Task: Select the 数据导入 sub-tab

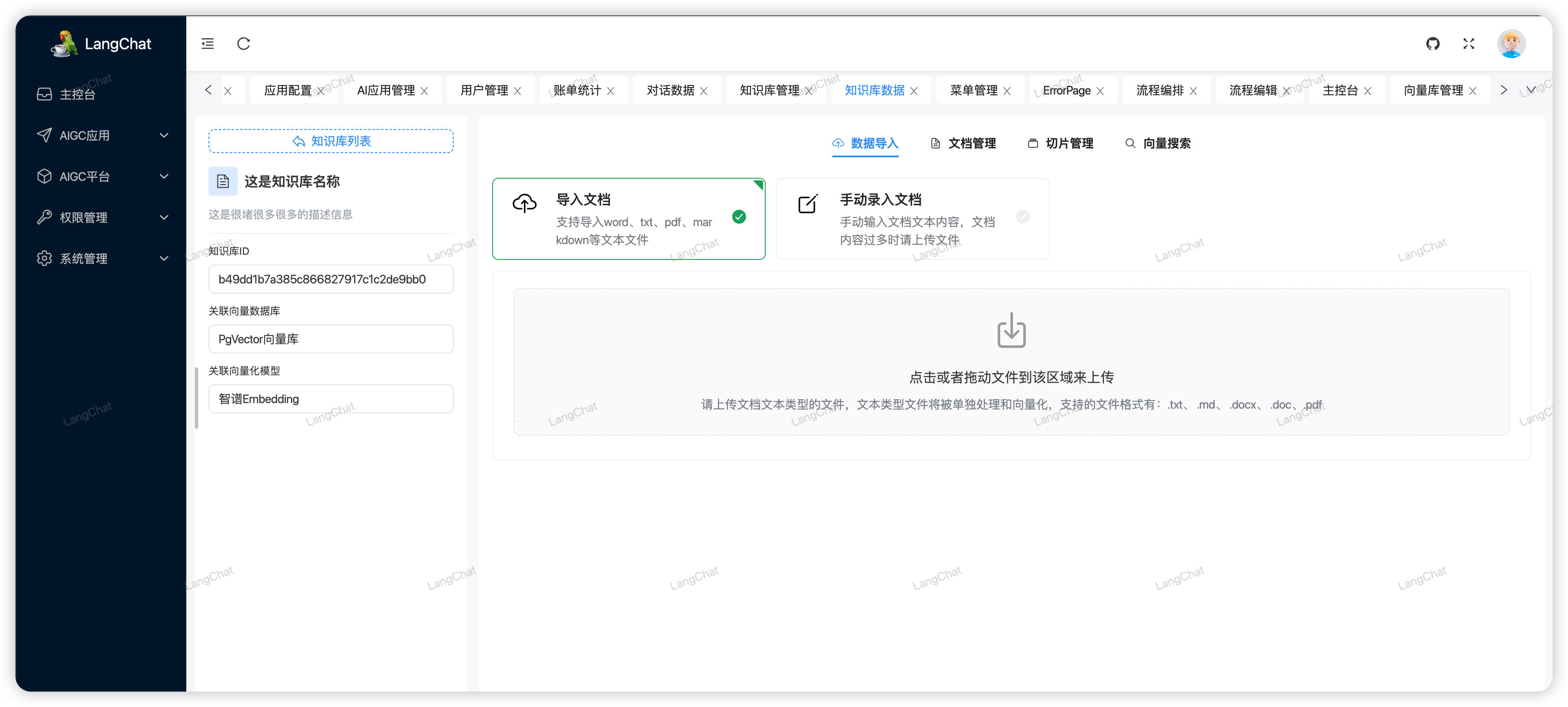Action: tap(865, 144)
